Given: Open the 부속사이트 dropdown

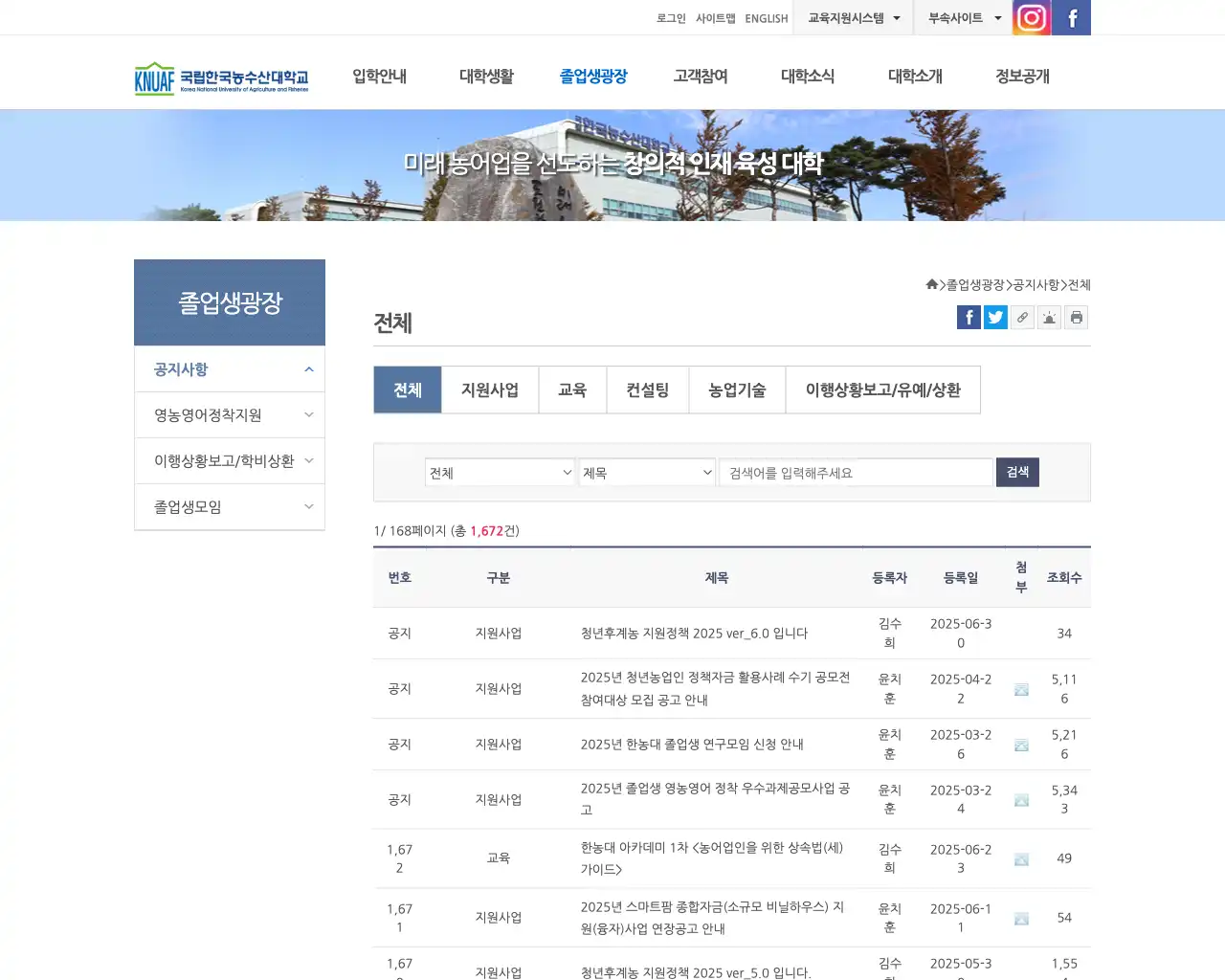Looking at the screenshot, I should point(963,17).
